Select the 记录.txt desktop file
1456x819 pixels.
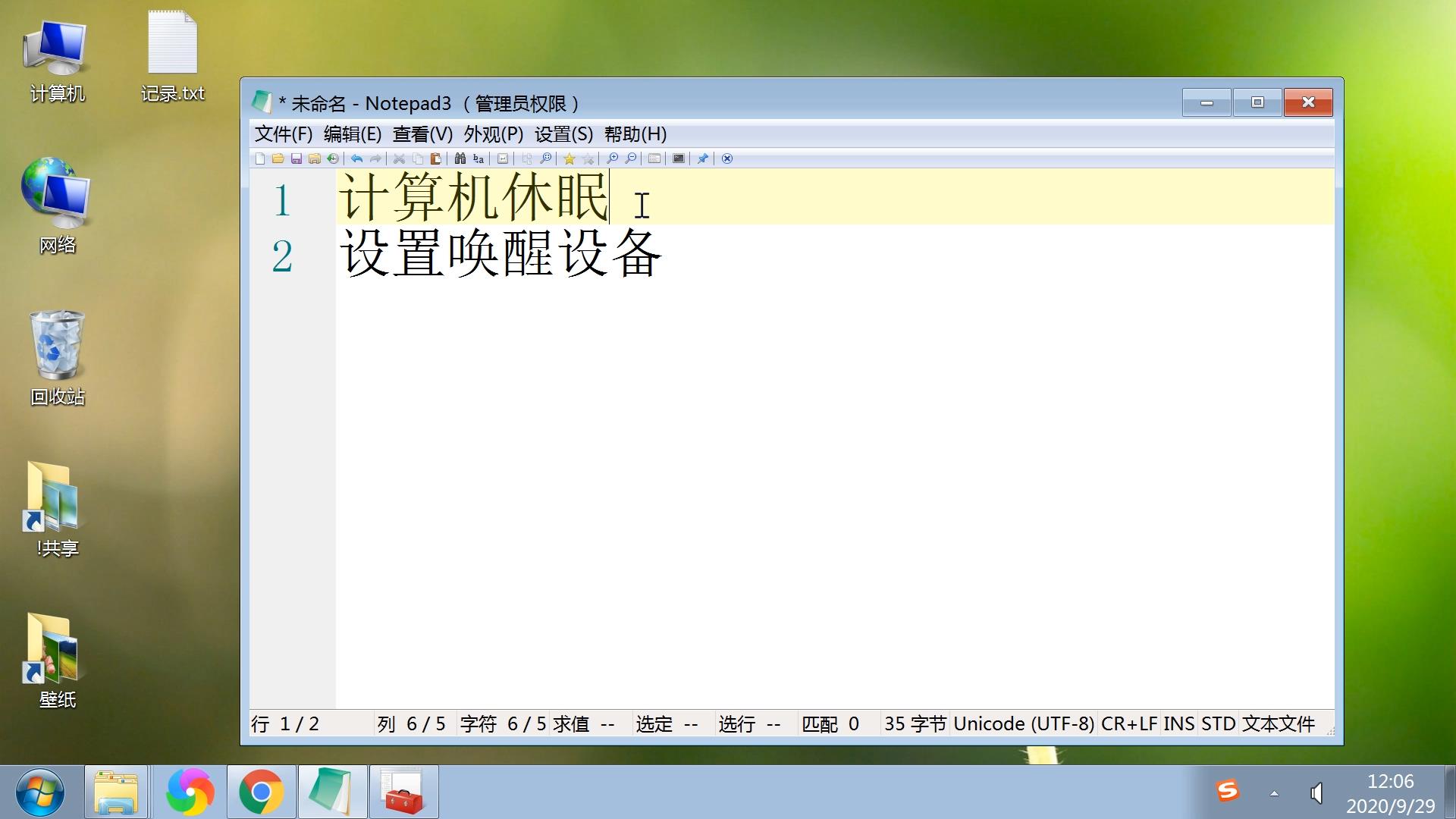173,58
